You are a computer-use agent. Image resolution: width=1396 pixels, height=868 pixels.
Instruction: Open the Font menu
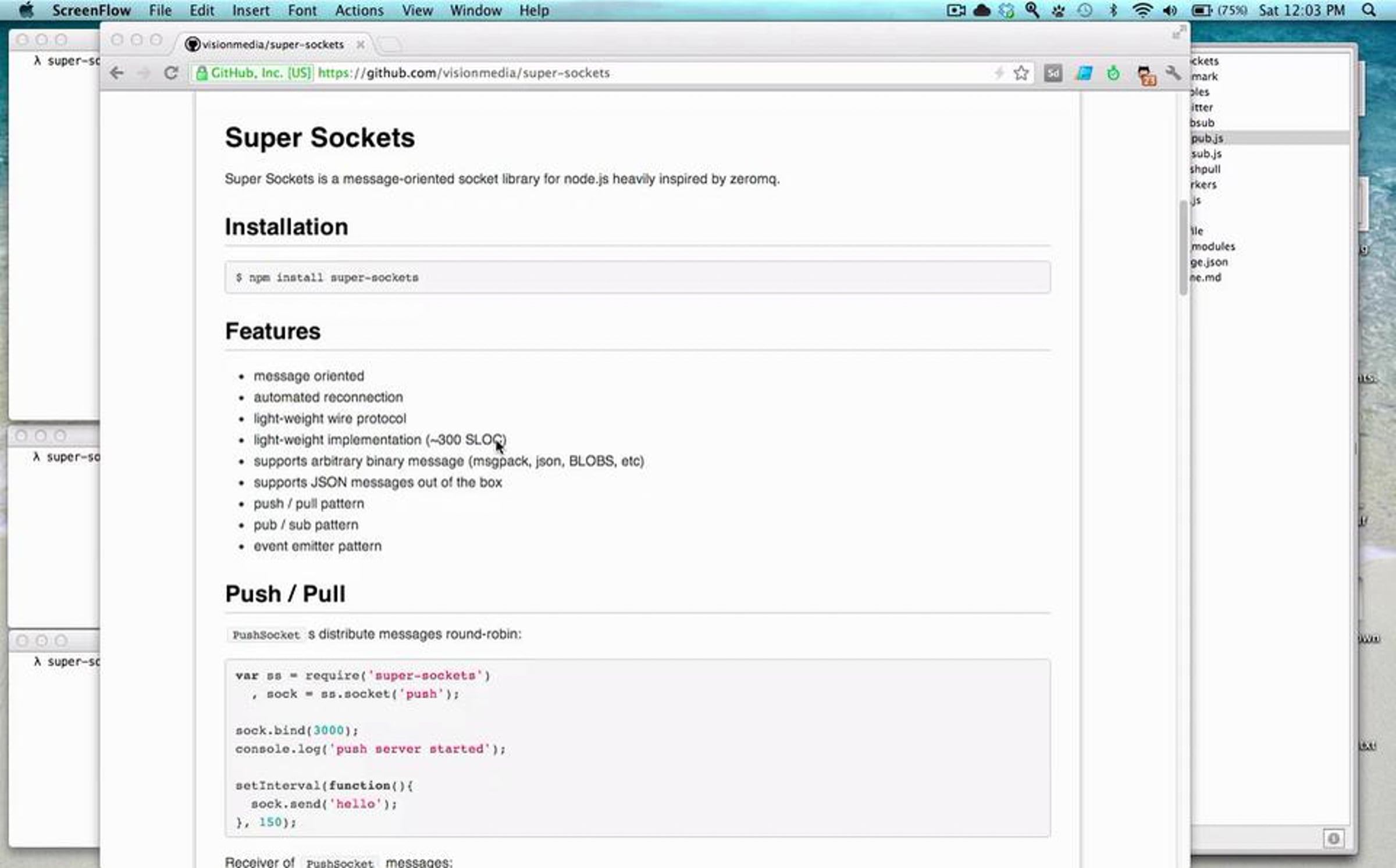pyautogui.click(x=302, y=10)
